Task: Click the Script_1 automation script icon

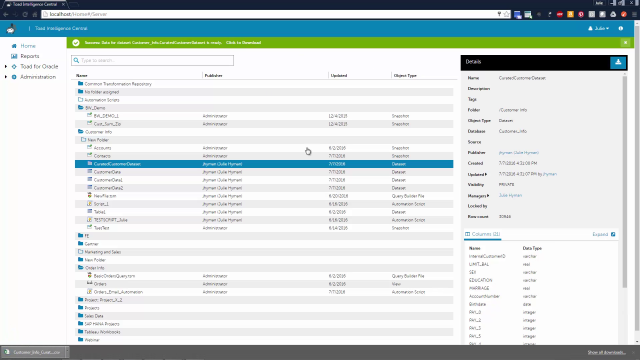Action: (x=90, y=204)
